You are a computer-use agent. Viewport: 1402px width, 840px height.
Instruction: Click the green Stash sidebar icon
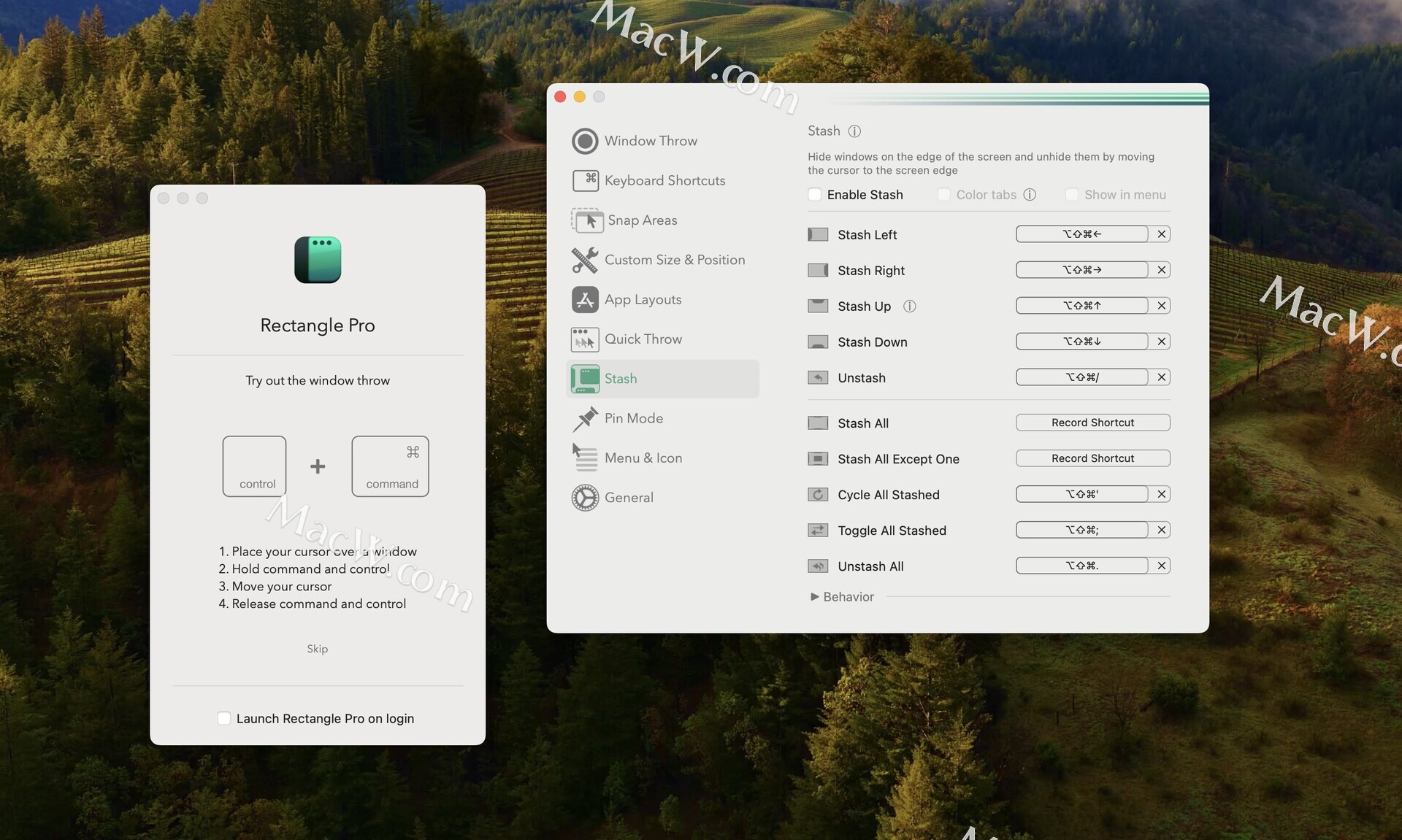[585, 379]
